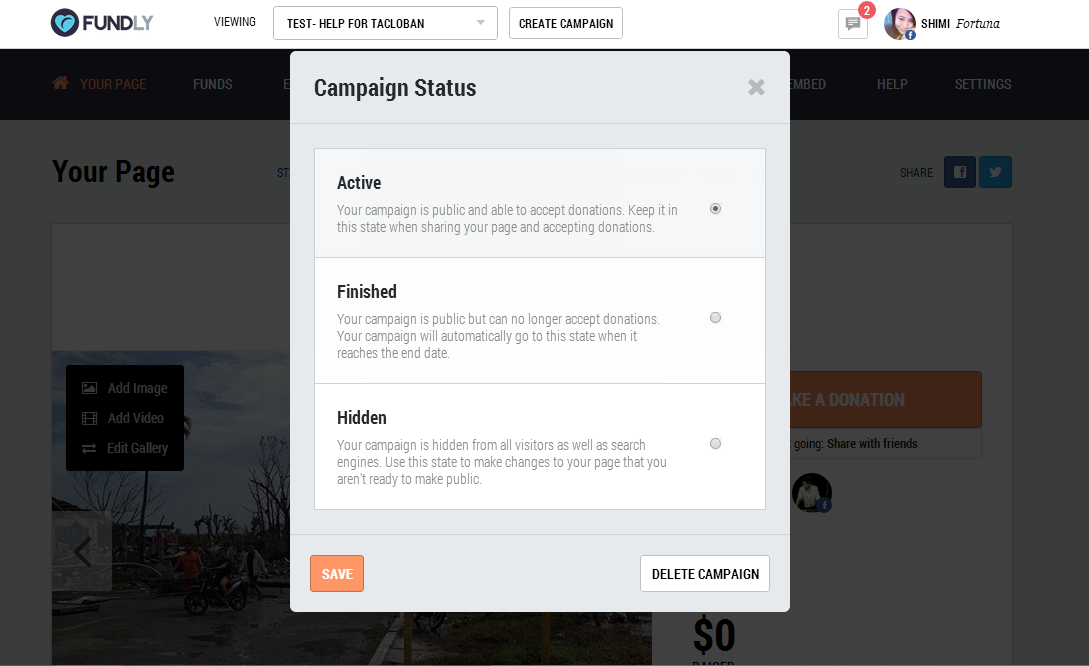Viewport: 1089px width, 666px height.
Task: Share page via Twitter icon
Action: point(995,172)
